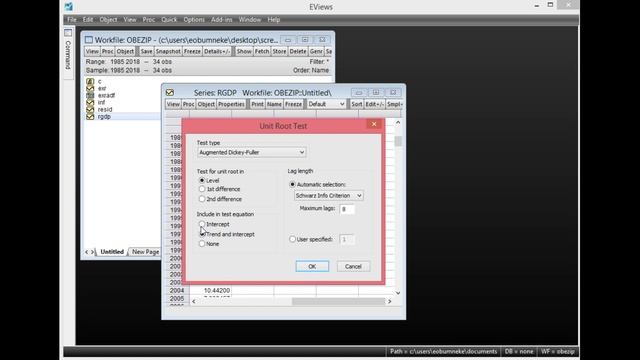The image size is (640, 360).
Task: Click the Maximum lags input field
Action: 347,209
